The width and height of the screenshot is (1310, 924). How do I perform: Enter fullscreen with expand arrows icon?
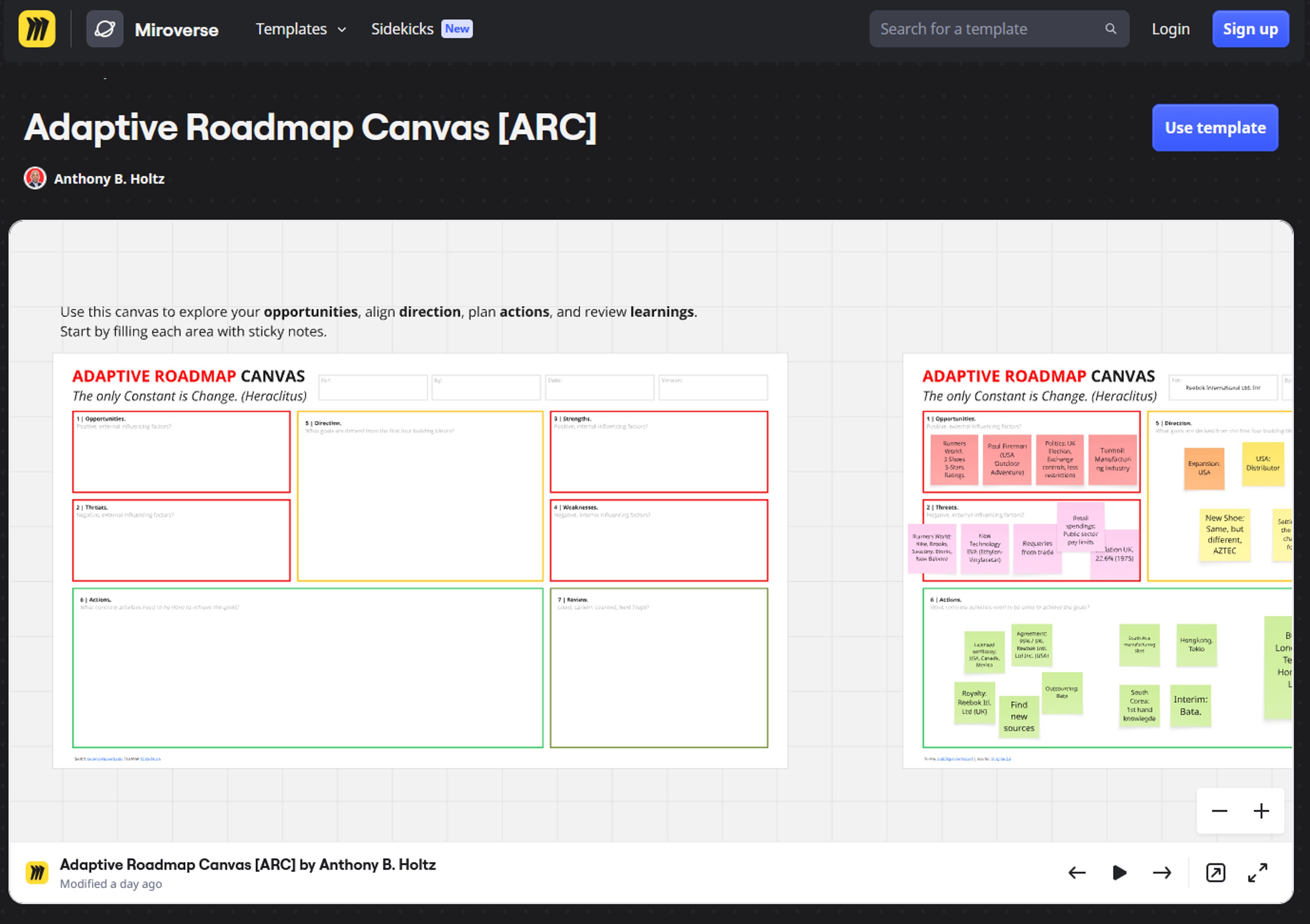click(1258, 873)
